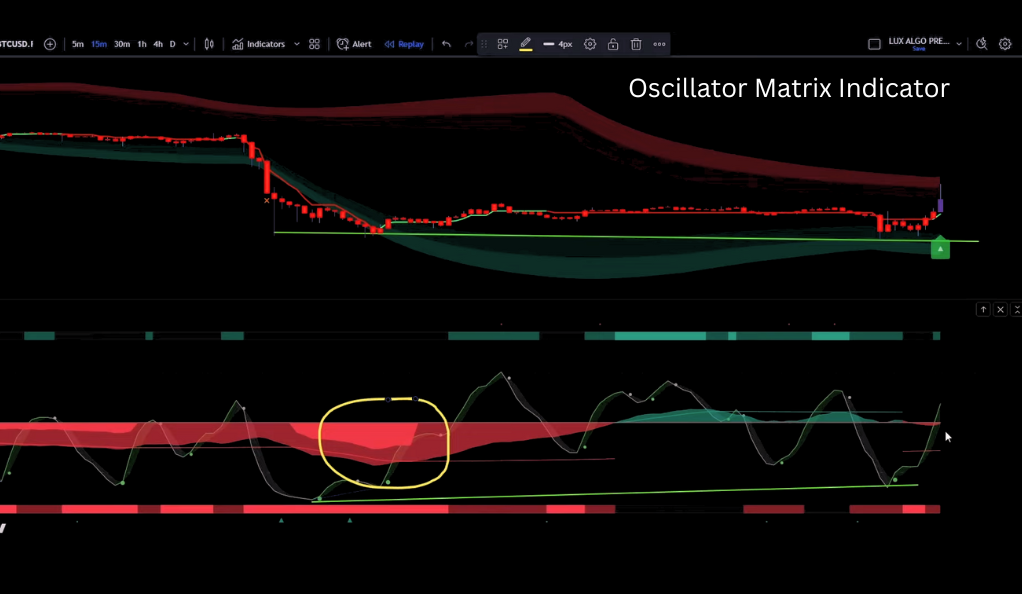Open the compare or add symbol plus icon
1022x594 pixels.
point(50,44)
